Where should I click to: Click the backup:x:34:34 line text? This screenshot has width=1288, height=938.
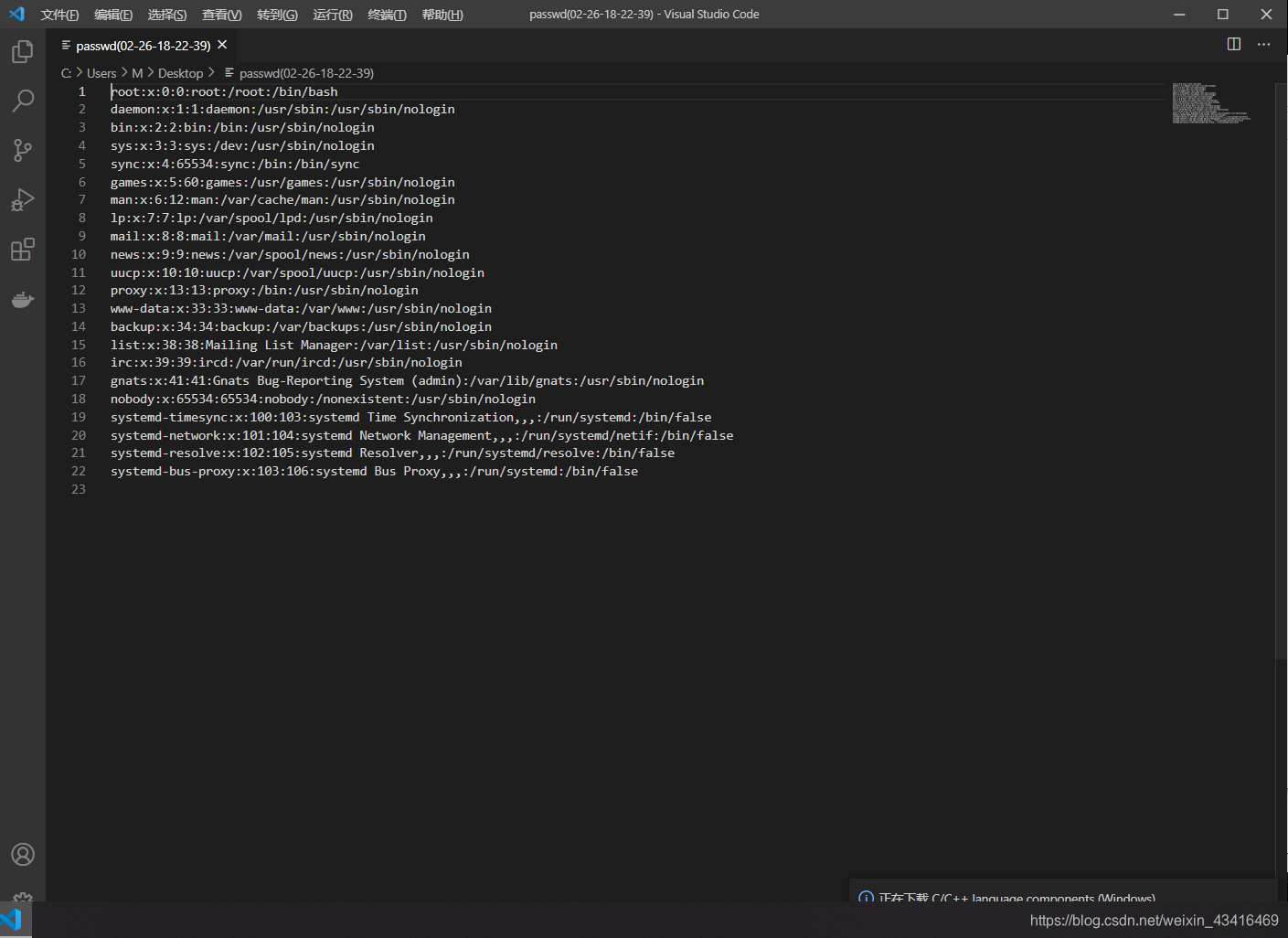[301, 326]
